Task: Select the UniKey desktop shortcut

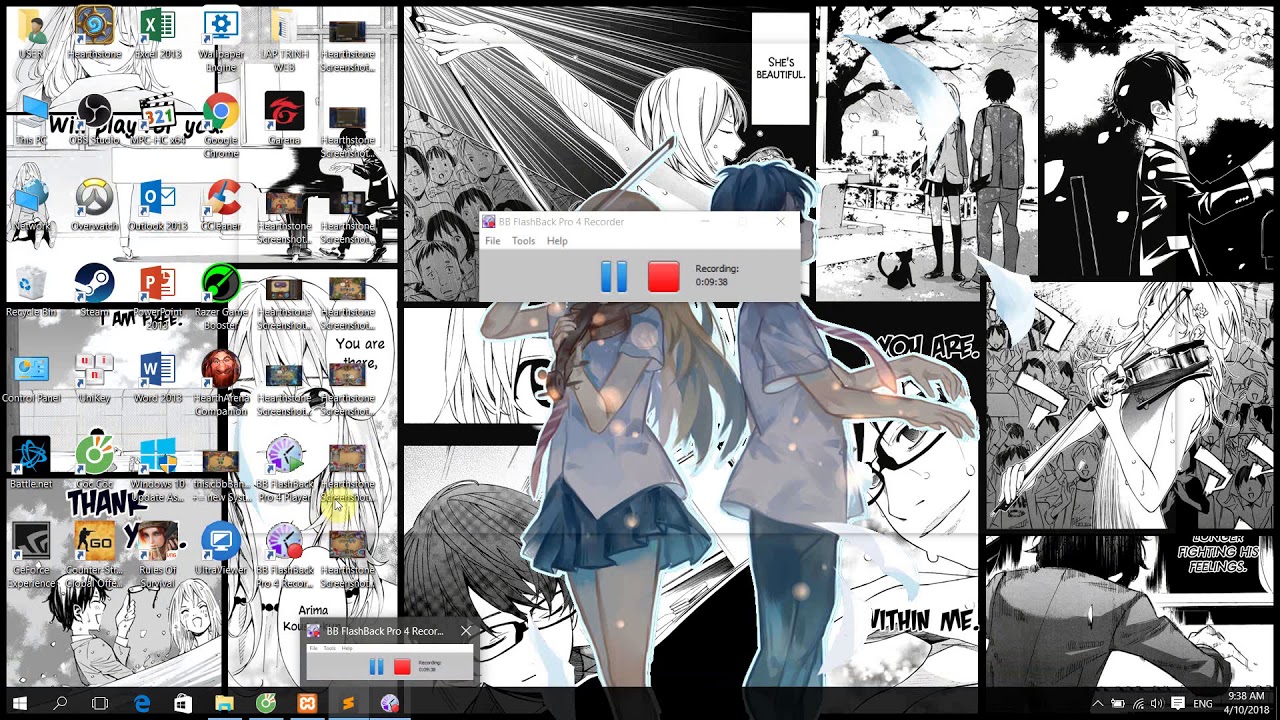Action: pos(95,378)
